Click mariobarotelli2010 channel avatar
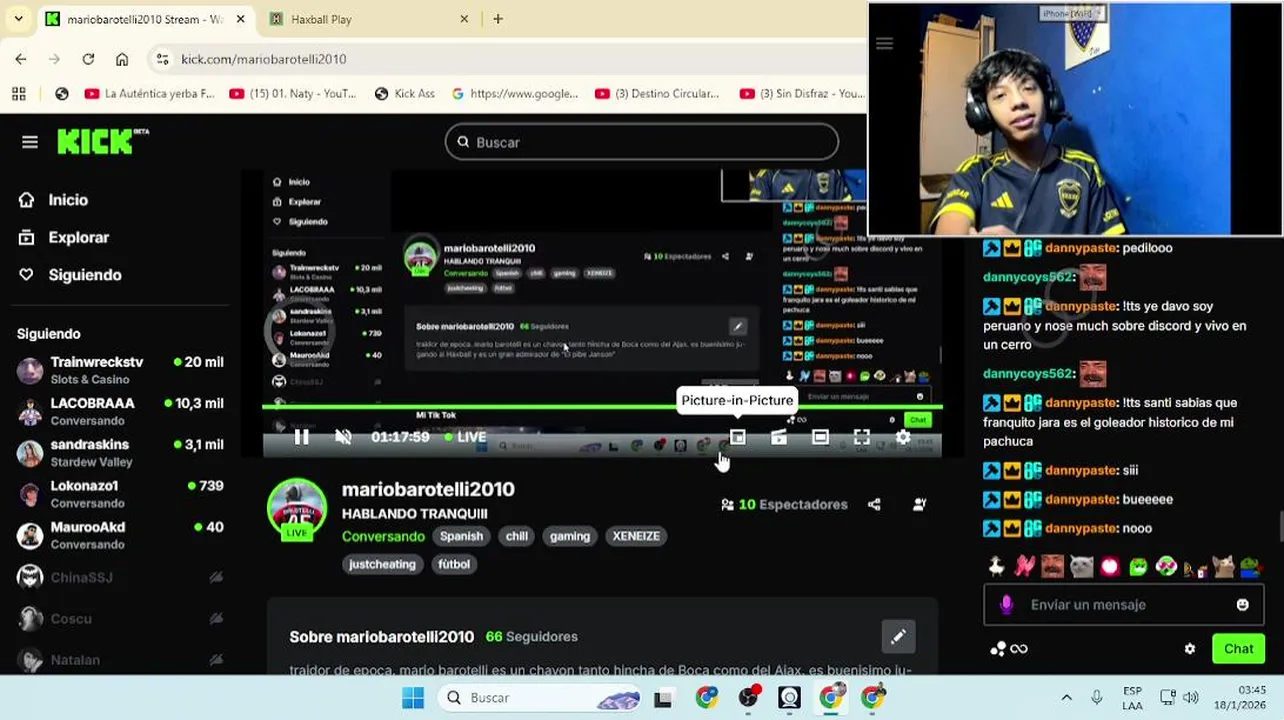 [297, 508]
